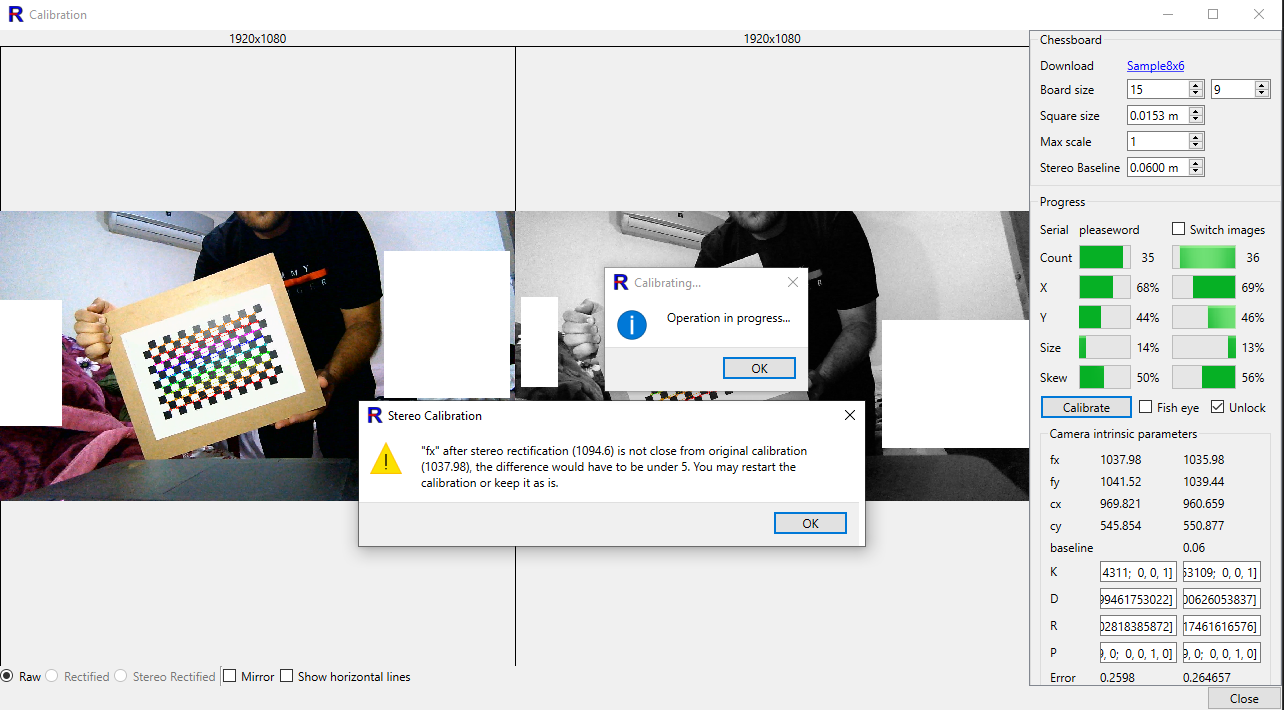Click the Stereo Baseline spinner arrows
This screenshot has width=1284, height=710.
click(1196, 168)
